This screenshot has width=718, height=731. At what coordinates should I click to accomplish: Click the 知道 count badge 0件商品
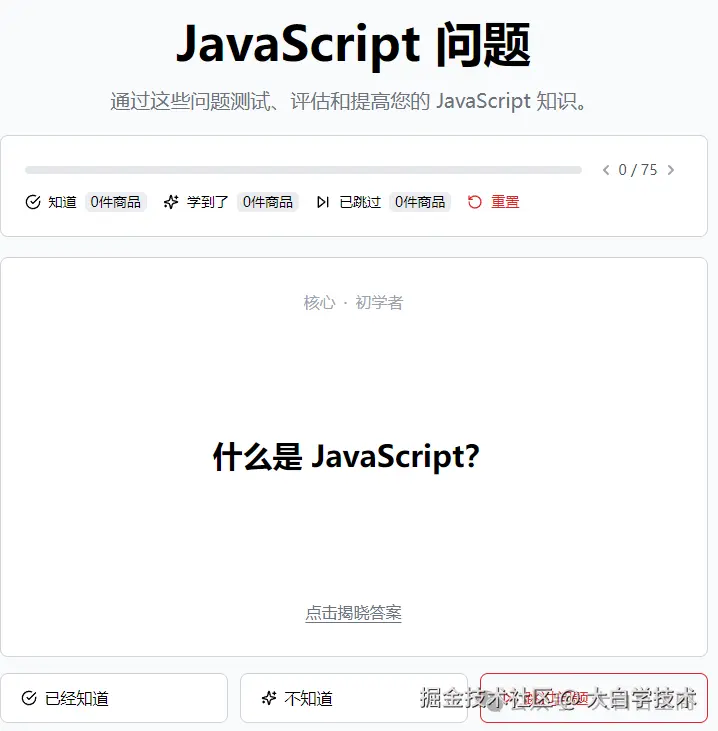116,202
